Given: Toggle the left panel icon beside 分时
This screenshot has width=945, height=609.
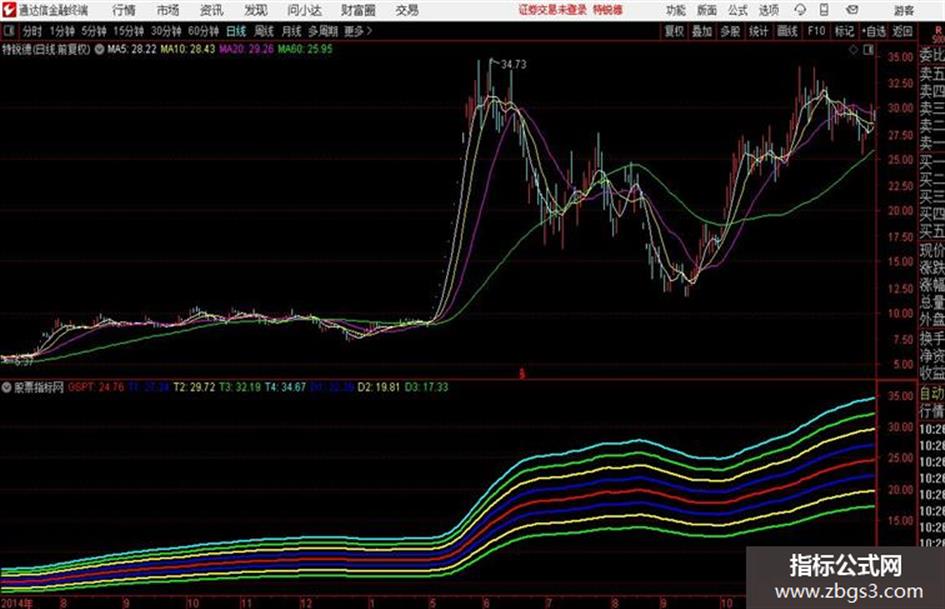Looking at the screenshot, I should tap(9, 31).
